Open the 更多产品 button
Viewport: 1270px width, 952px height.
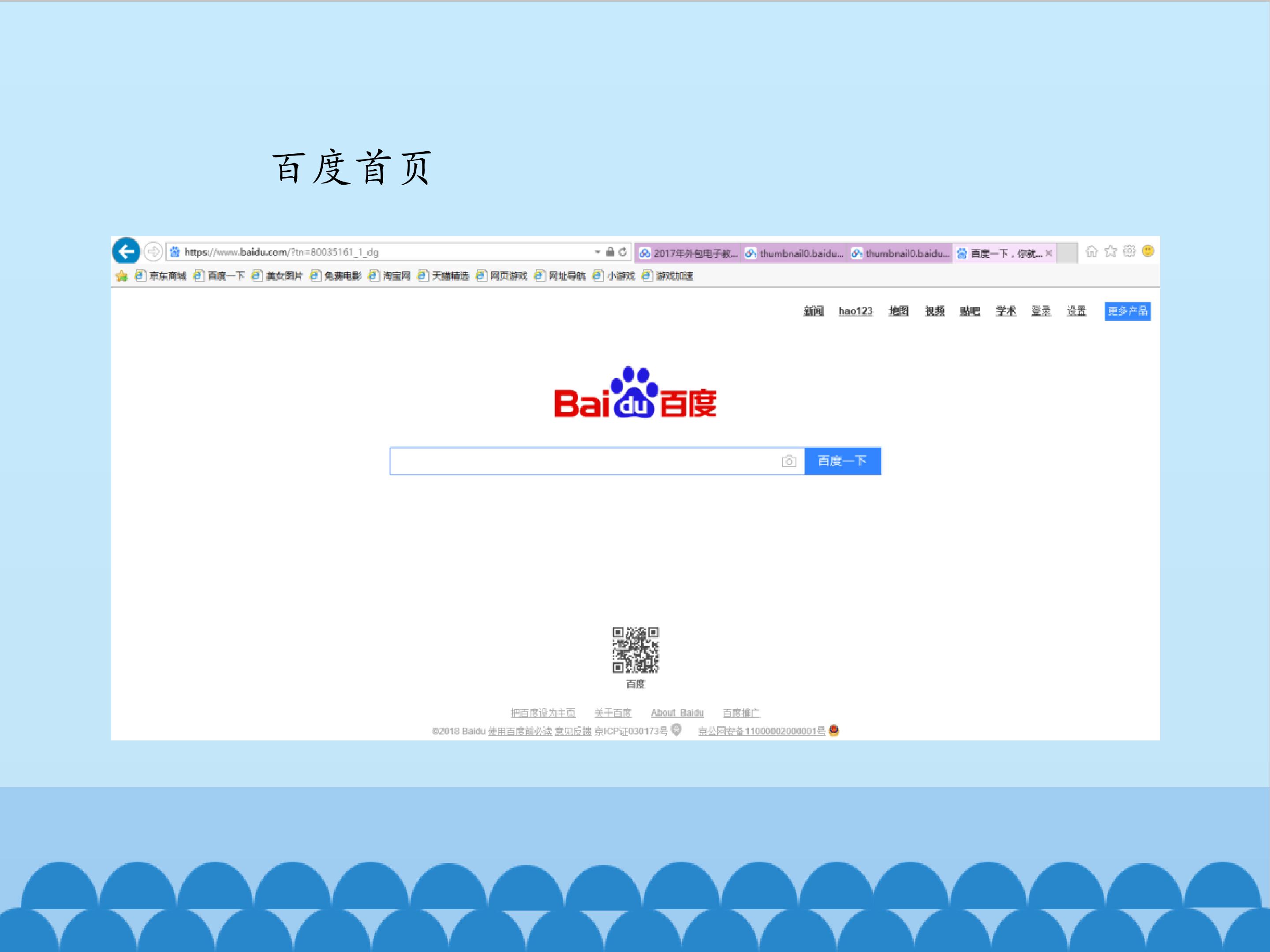click(x=1127, y=311)
